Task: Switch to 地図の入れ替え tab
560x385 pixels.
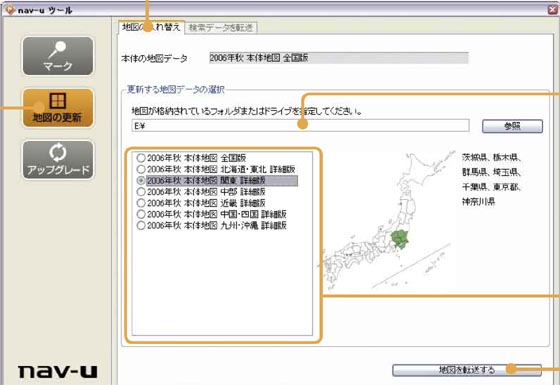Action: point(151,27)
